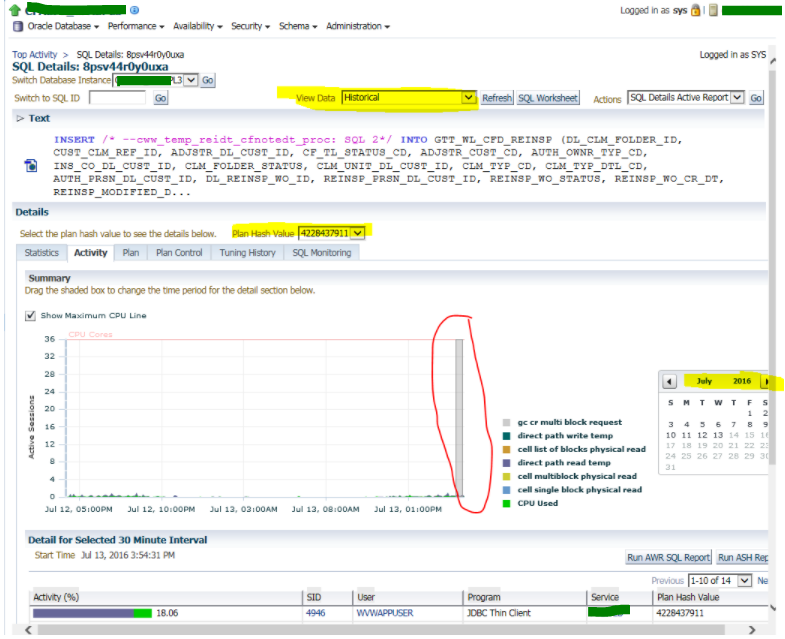785x639 pixels.
Task: Click the cell multiblock physical read swatch
Action: click(x=507, y=477)
